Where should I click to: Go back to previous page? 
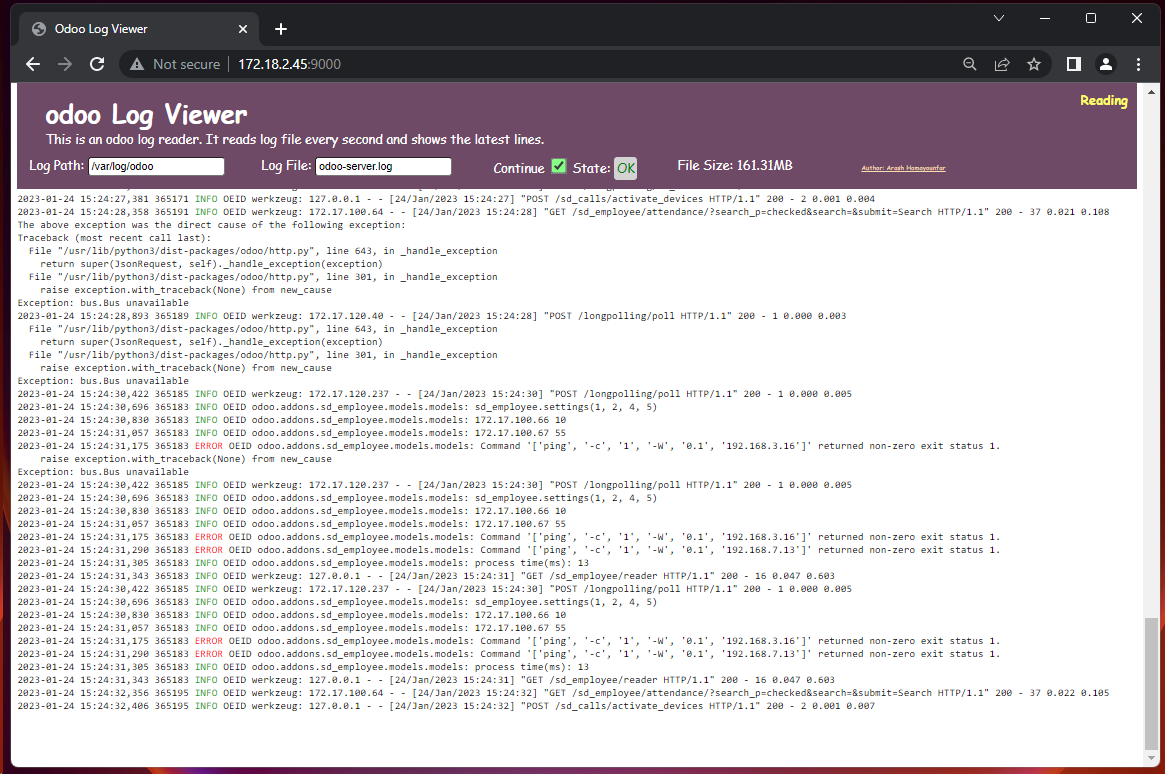[x=33, y=65]
